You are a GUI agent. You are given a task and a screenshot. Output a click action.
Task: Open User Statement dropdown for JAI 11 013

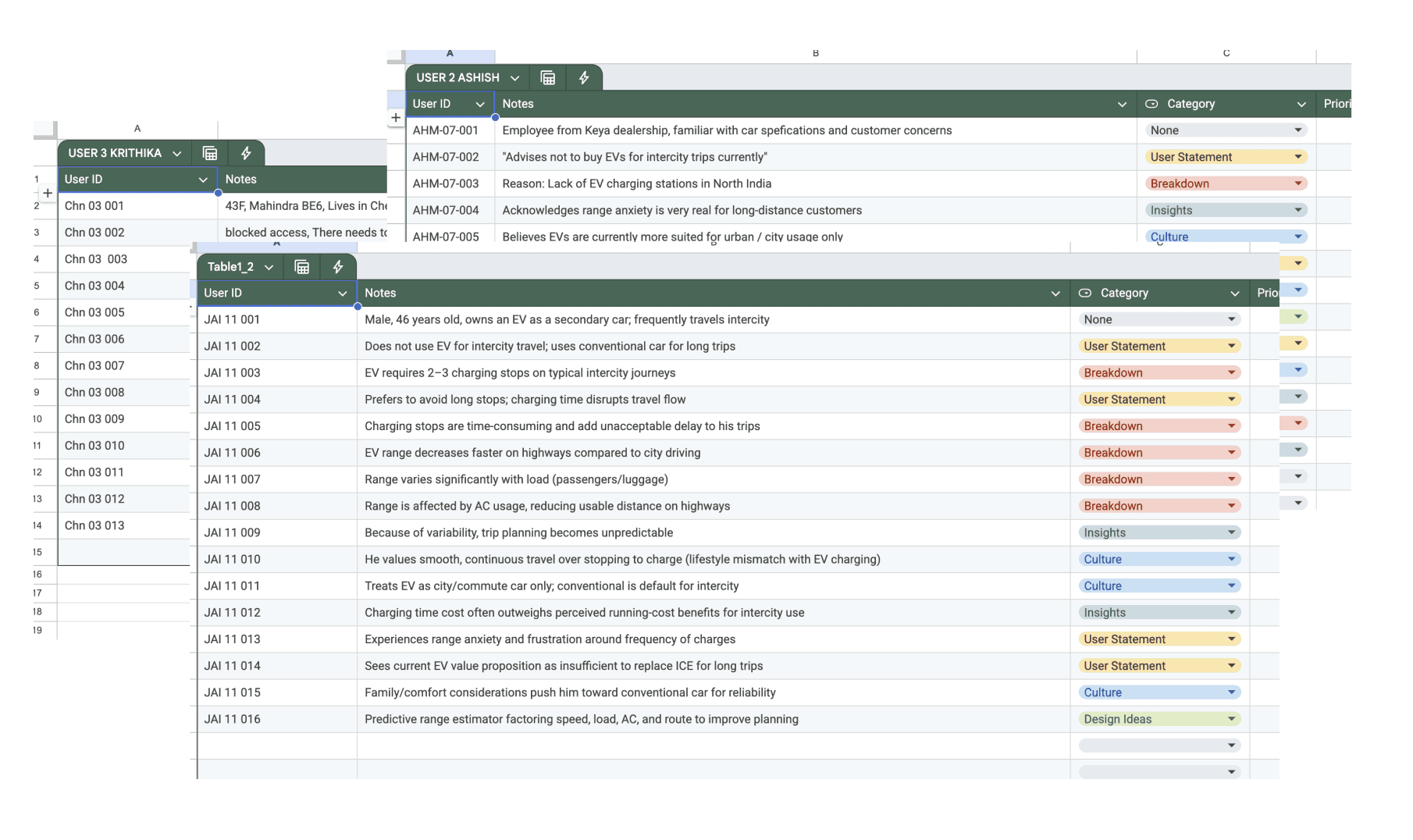[1159, 639]
